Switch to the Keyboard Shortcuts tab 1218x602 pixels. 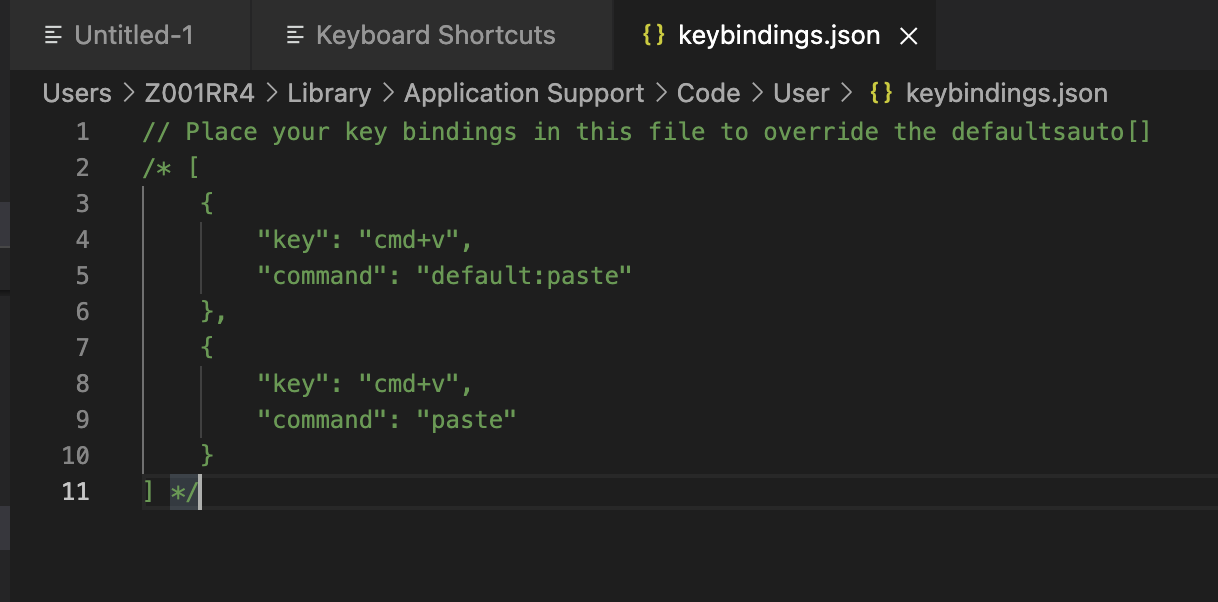point(434,35)
